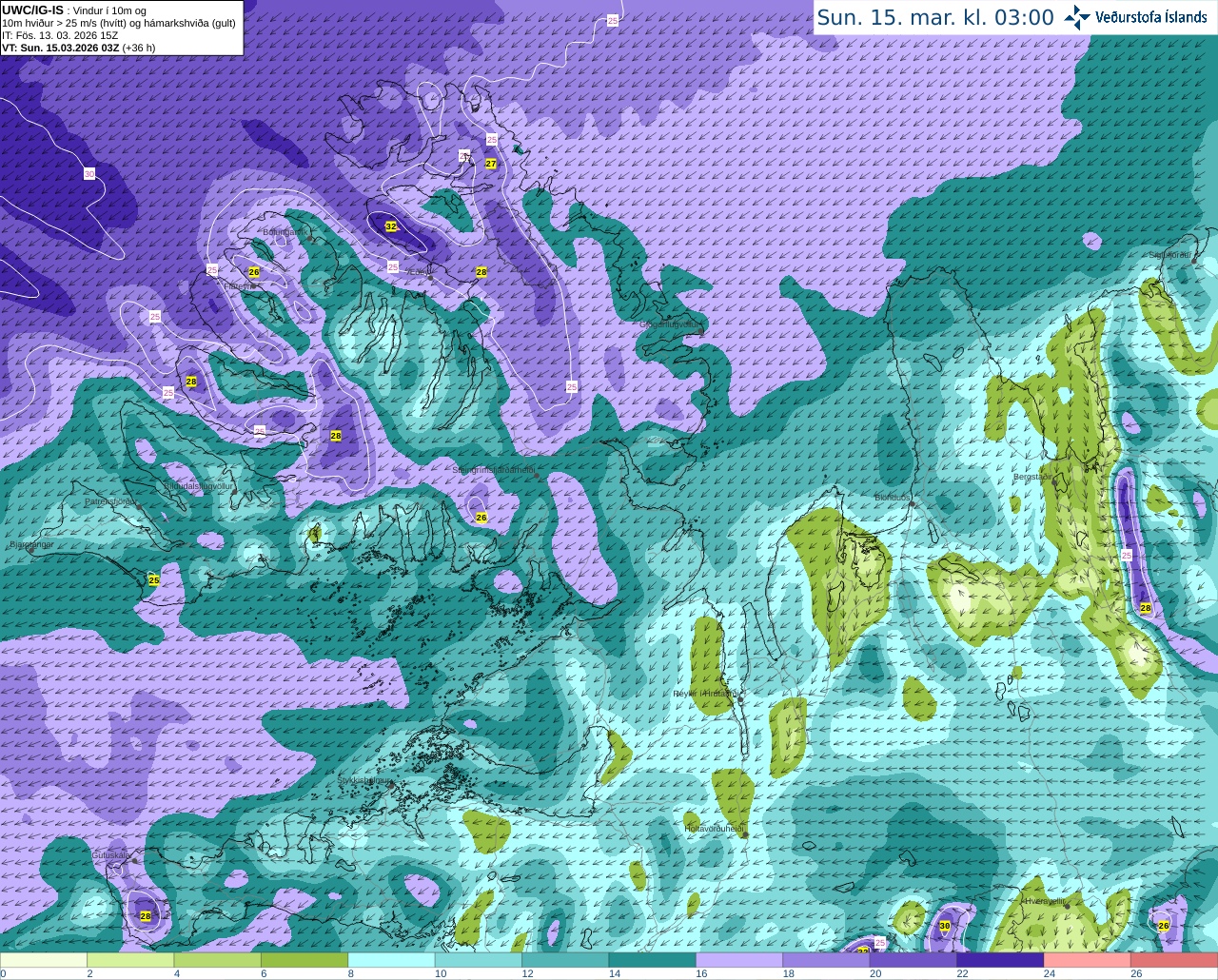Pick the 22–24 m/s dark indigo legend swatch

[1001, 960]
